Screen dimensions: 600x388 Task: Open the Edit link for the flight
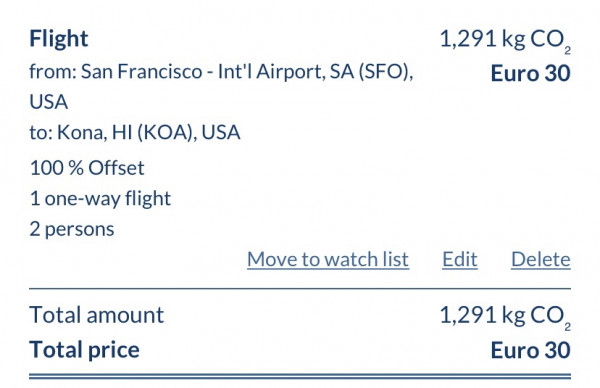point(460,259)
